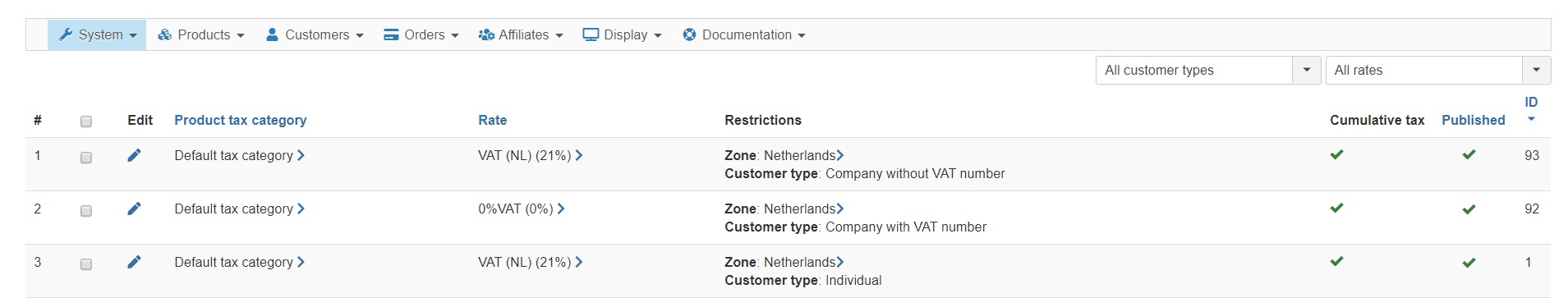Screen dimensions: 1568x298
Task: Expand the Products menu
Action: click(201, 35)
